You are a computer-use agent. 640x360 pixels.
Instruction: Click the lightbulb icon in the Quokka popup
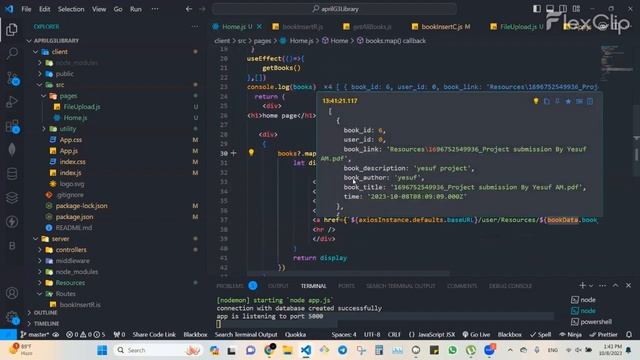tap(536, 101)
